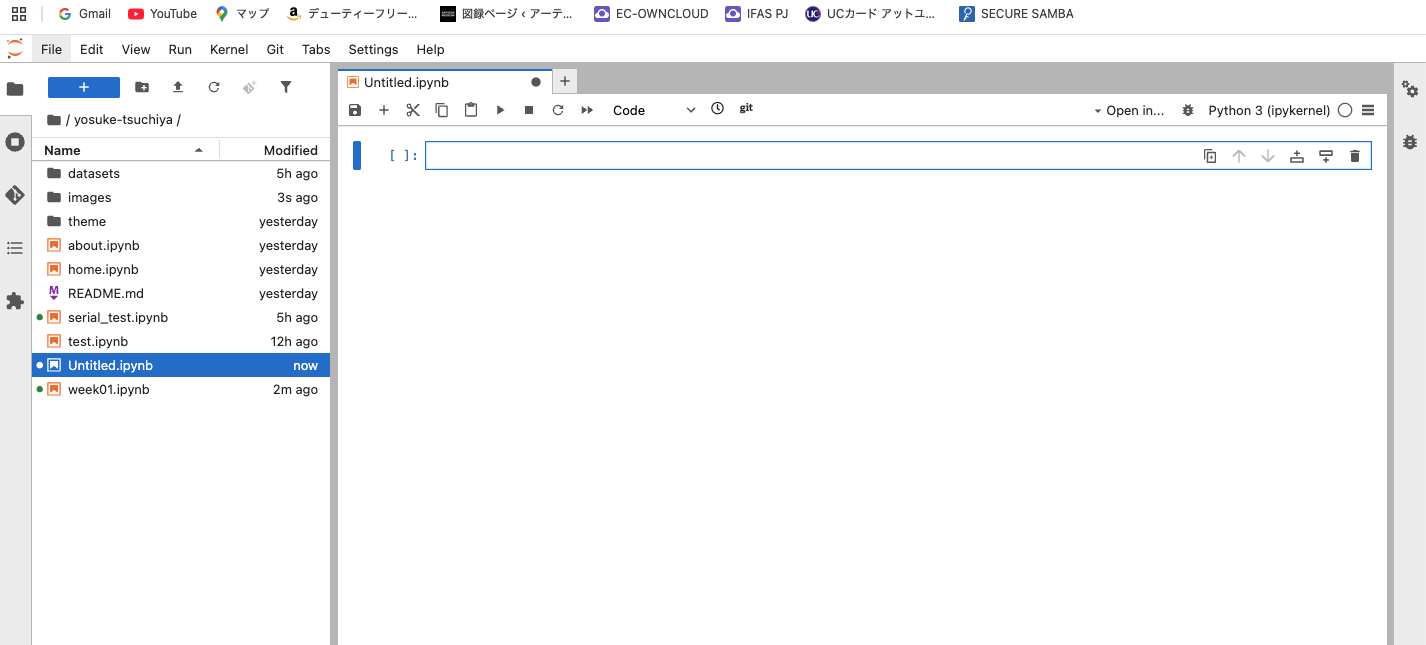Viewport: 1426px width, 645px height.
Task: Save the notebook with the floppy disk icon
Action: 355,110
